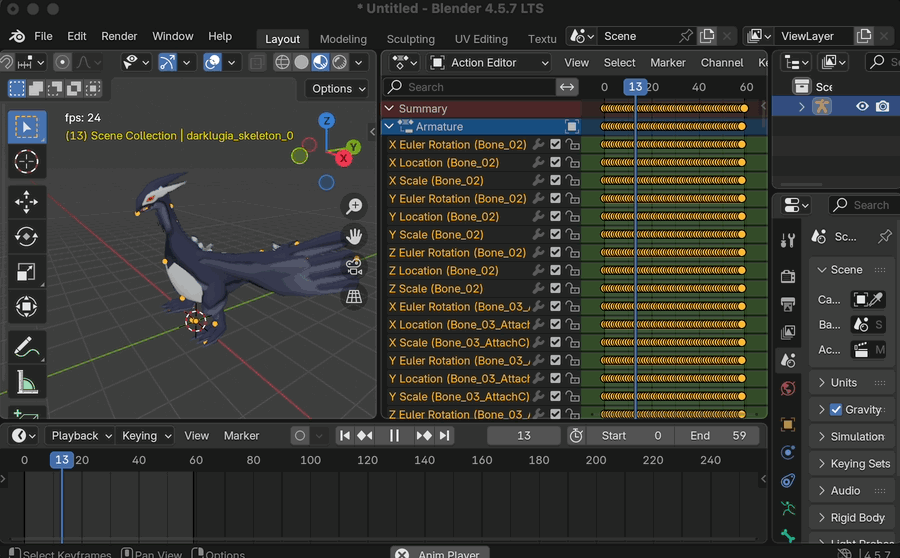Select solid viewport shading
This screenshot has height=558, width=900.
[301, 62]
